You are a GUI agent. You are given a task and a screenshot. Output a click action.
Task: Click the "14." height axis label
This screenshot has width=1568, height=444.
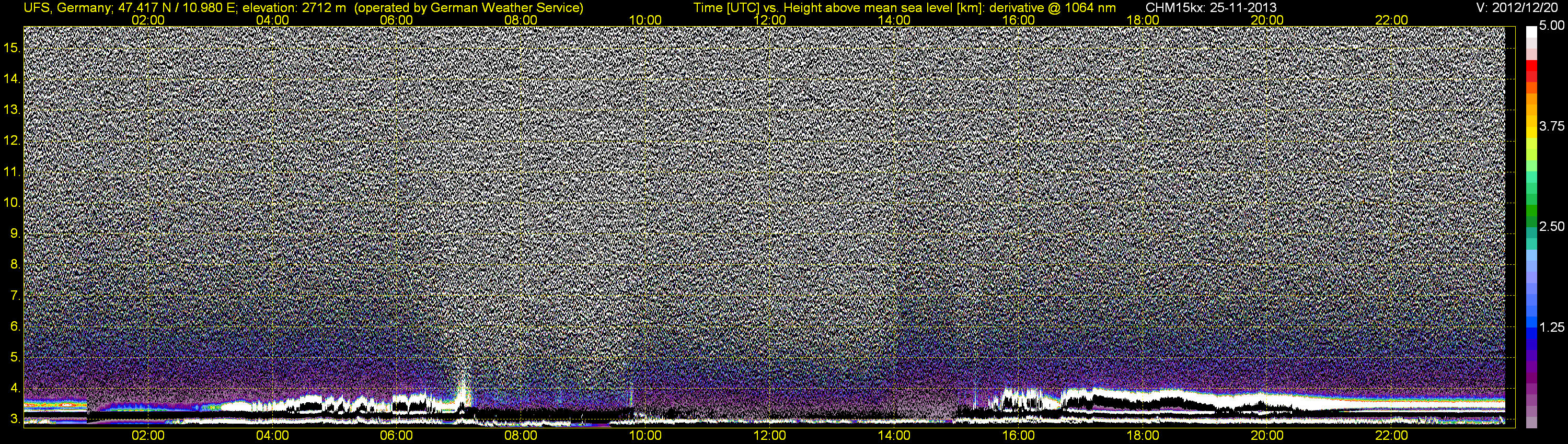[x=12, y=79]
